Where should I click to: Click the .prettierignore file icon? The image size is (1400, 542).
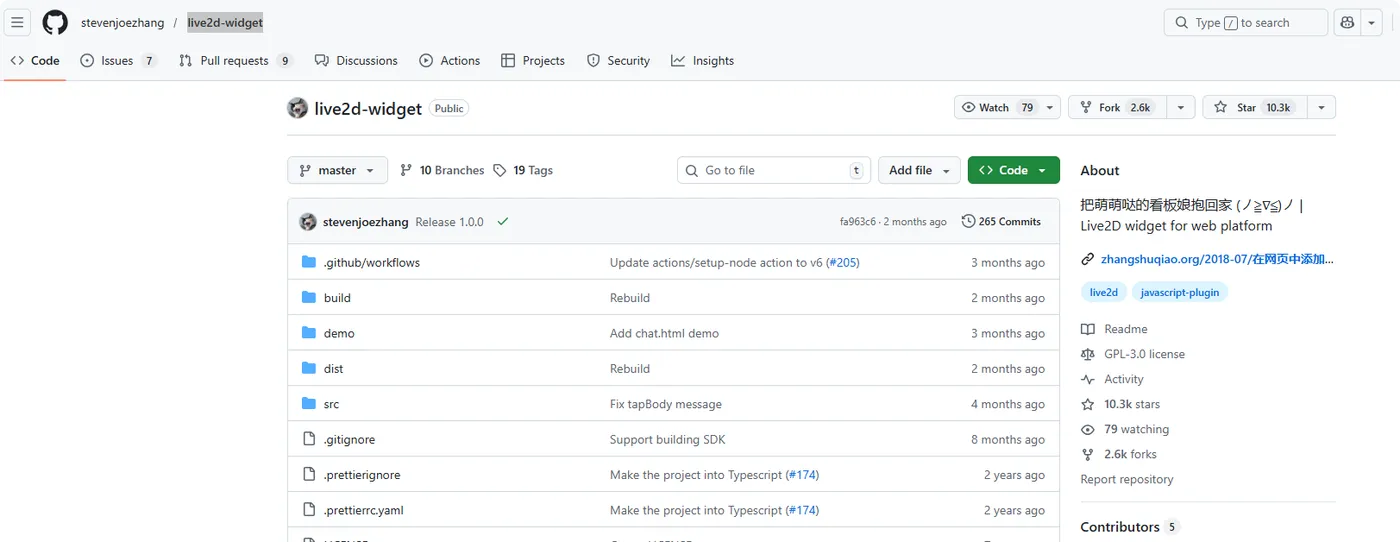click(308, 475)
